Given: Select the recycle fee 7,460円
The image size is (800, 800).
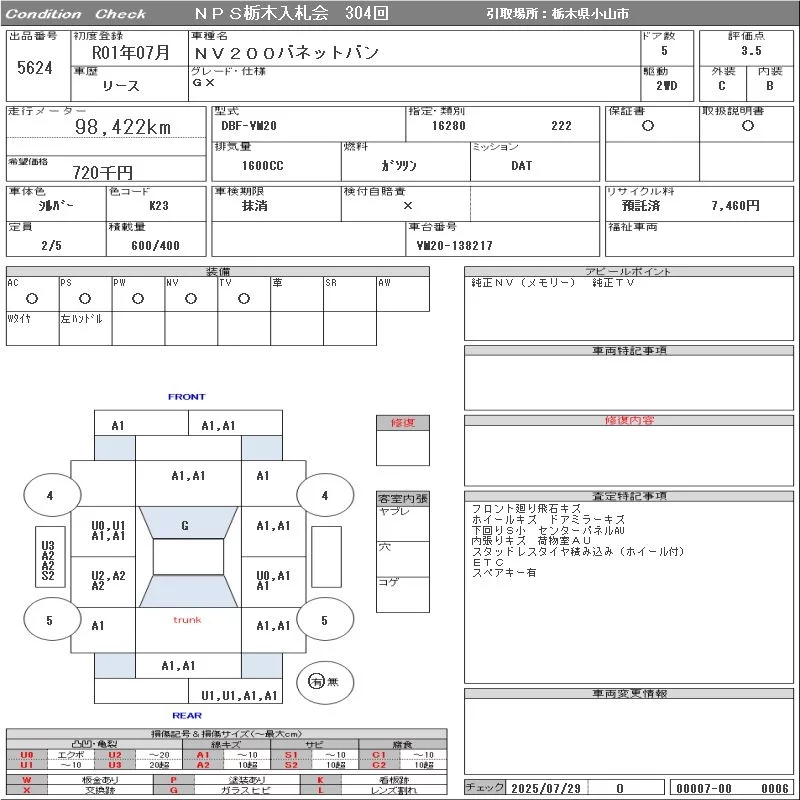Looking at the screenshot, I should 735,206.
